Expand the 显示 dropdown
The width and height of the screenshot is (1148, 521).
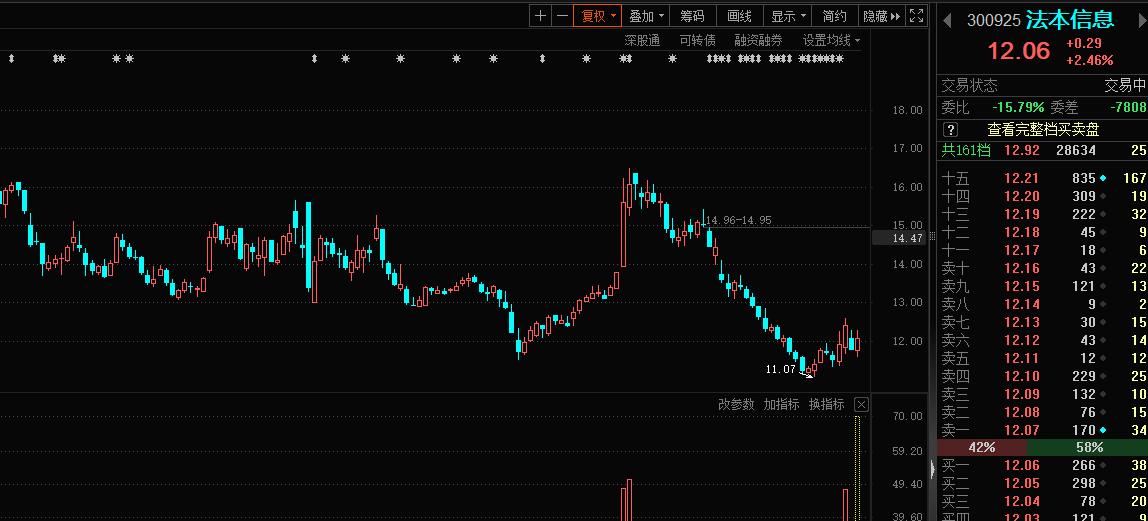788,15
